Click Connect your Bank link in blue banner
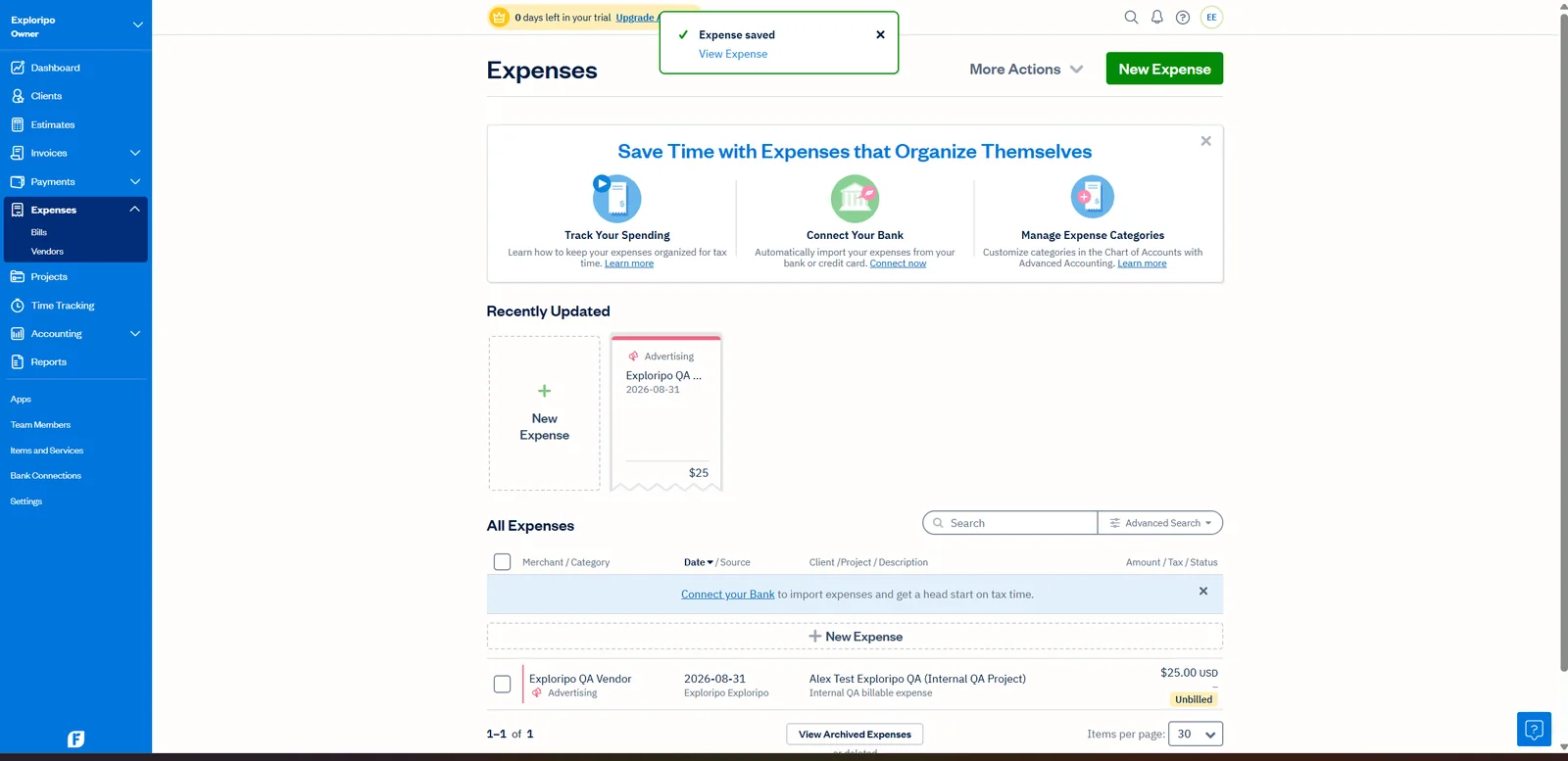 (x=728, y=595)
